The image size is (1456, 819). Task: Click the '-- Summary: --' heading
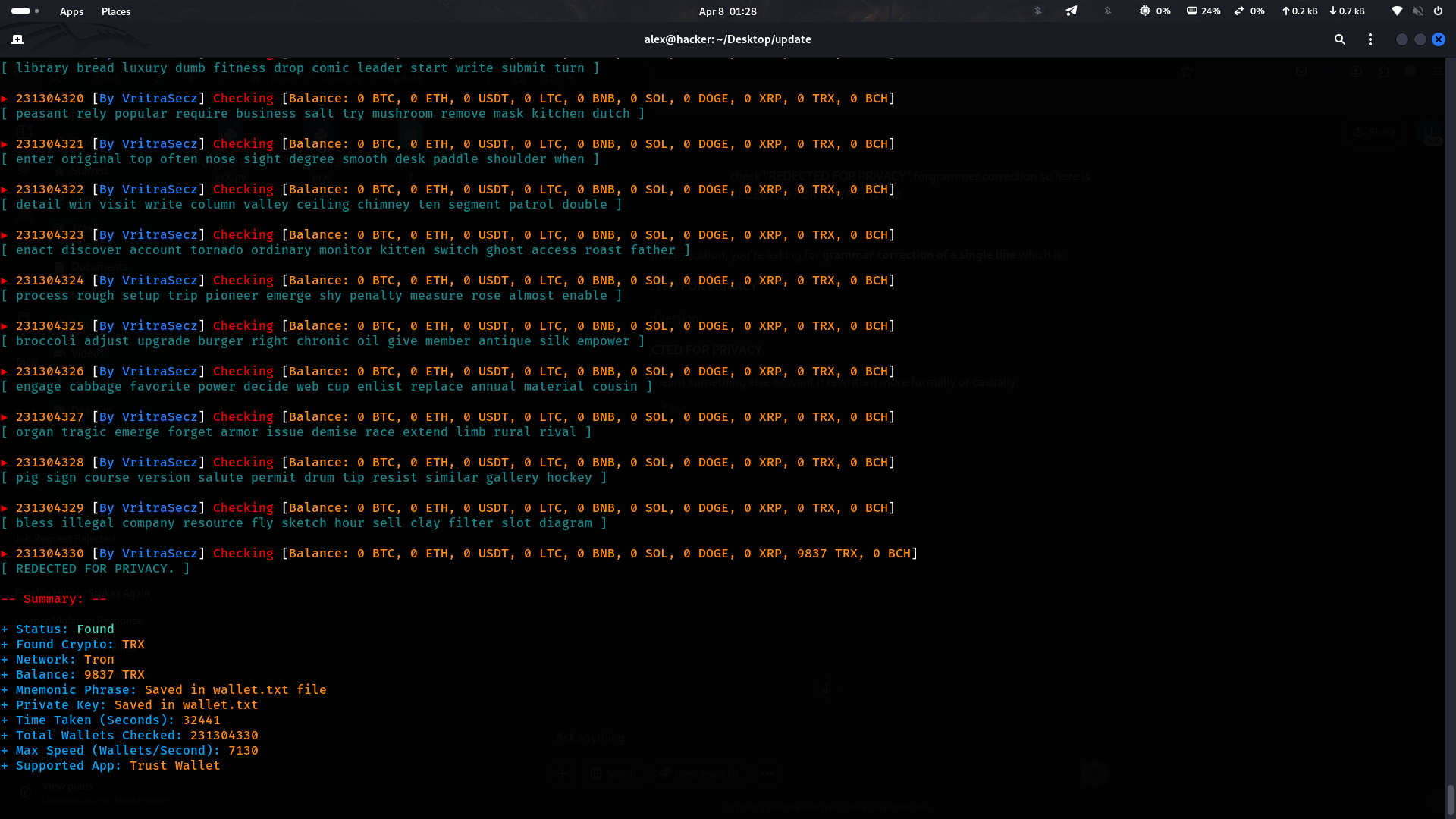(x=54, y=599)
